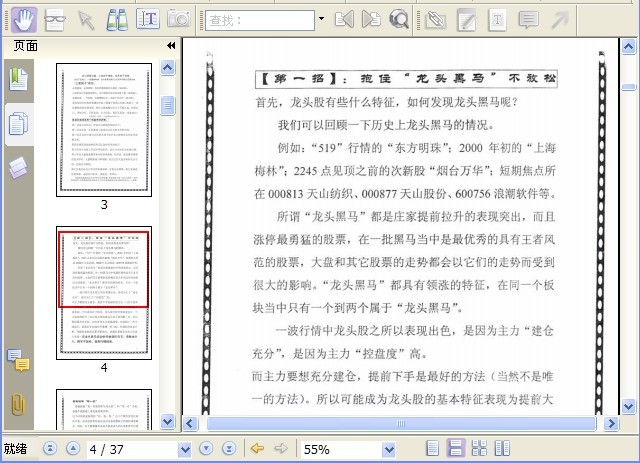Switch to single page layout
Screen dimensions: 640x463
point(432,448)
